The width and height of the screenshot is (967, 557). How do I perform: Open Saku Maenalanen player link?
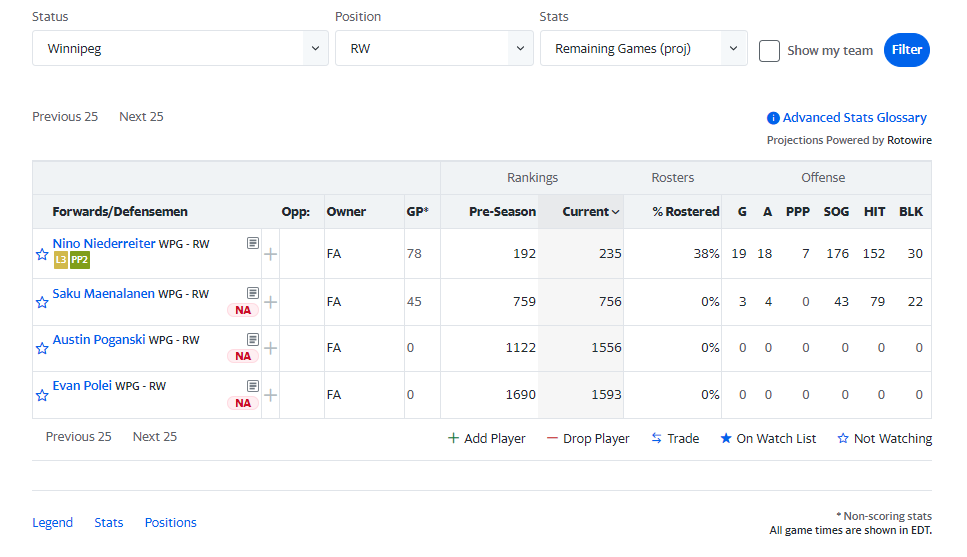coord(104,294)
